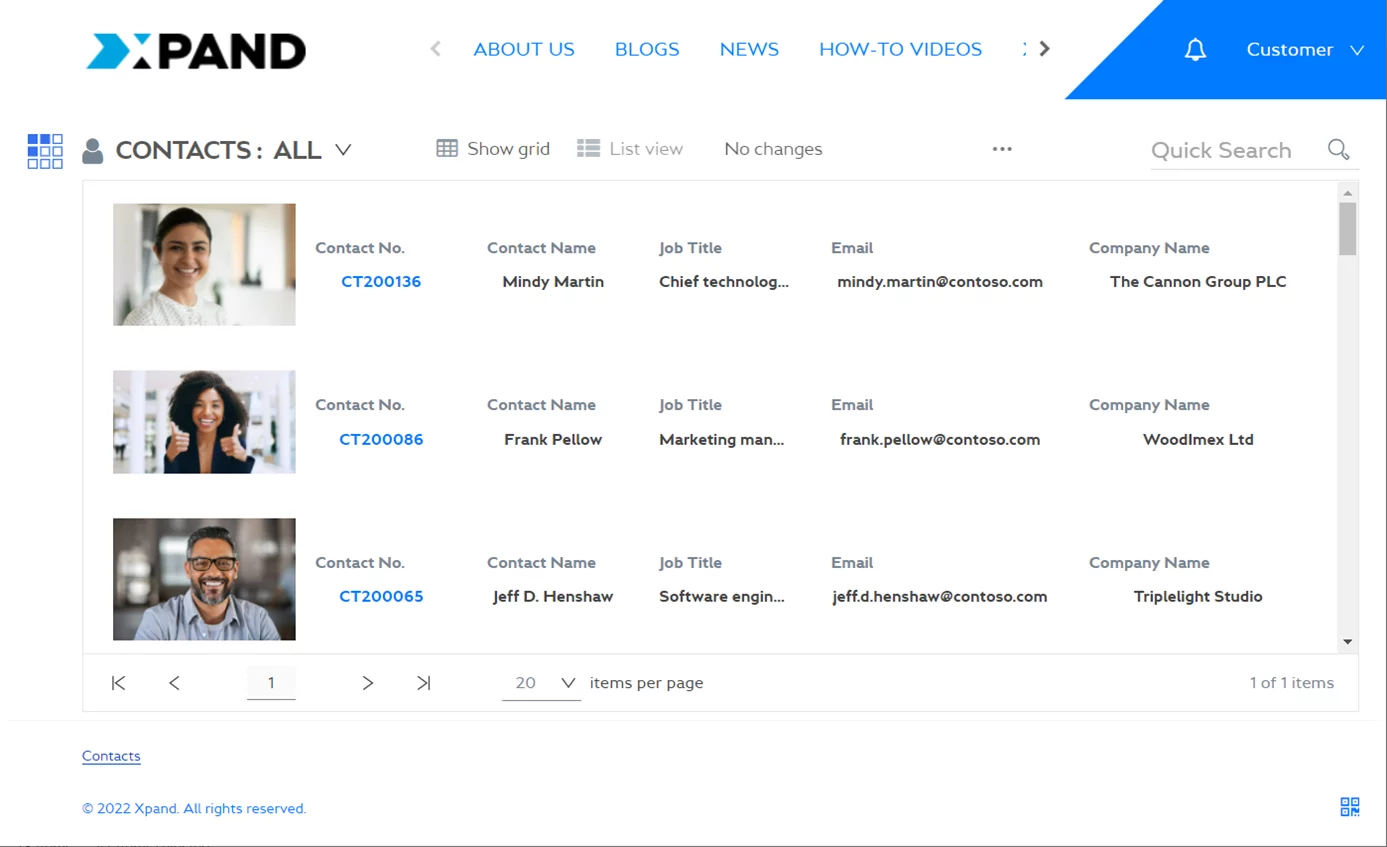Viewport: 1387px width, 847px height.
Task: Click in the Quick Search field
Action: 1233,151
